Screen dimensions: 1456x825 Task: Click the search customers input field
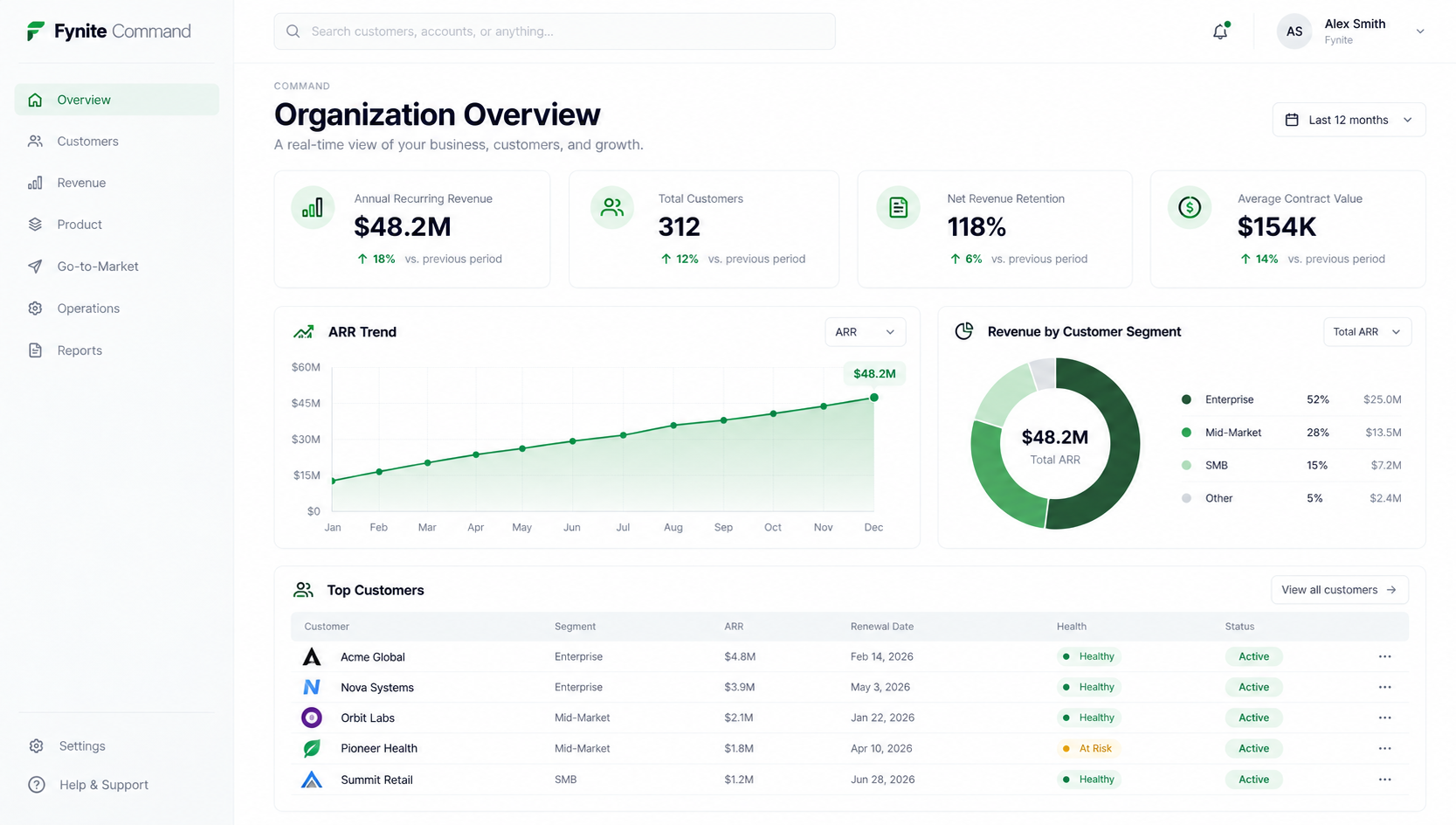(x=555, y=31)
